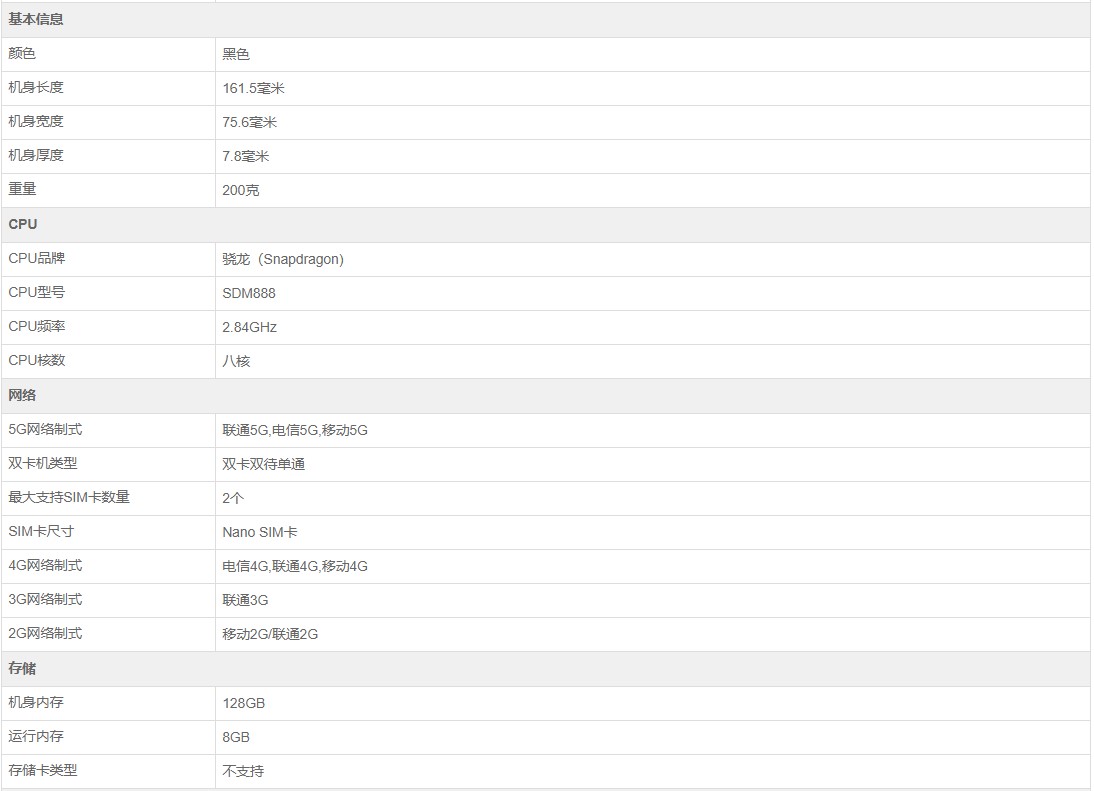Select the 骁龙 (Snapdragon) brand value
The height and width of the screenshot is (791, 1094).
coord(283,260)
